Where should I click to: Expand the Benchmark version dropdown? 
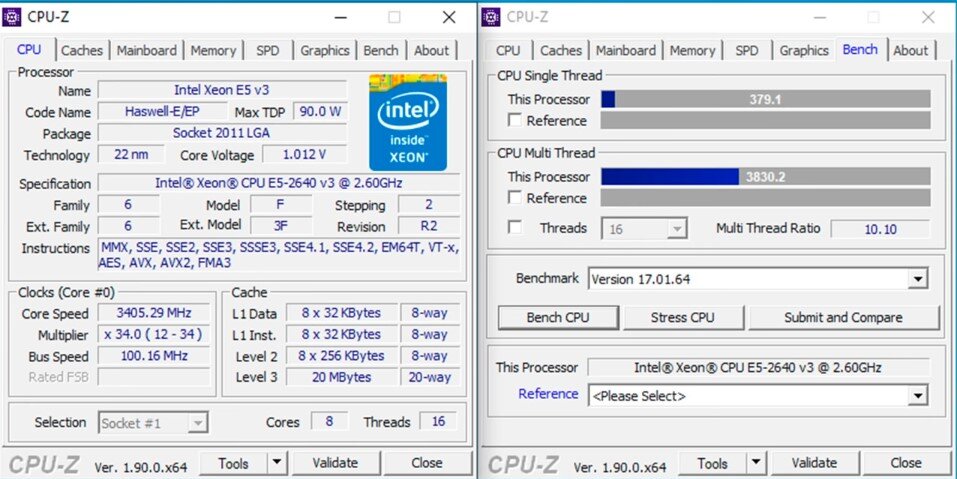(917, 279)
